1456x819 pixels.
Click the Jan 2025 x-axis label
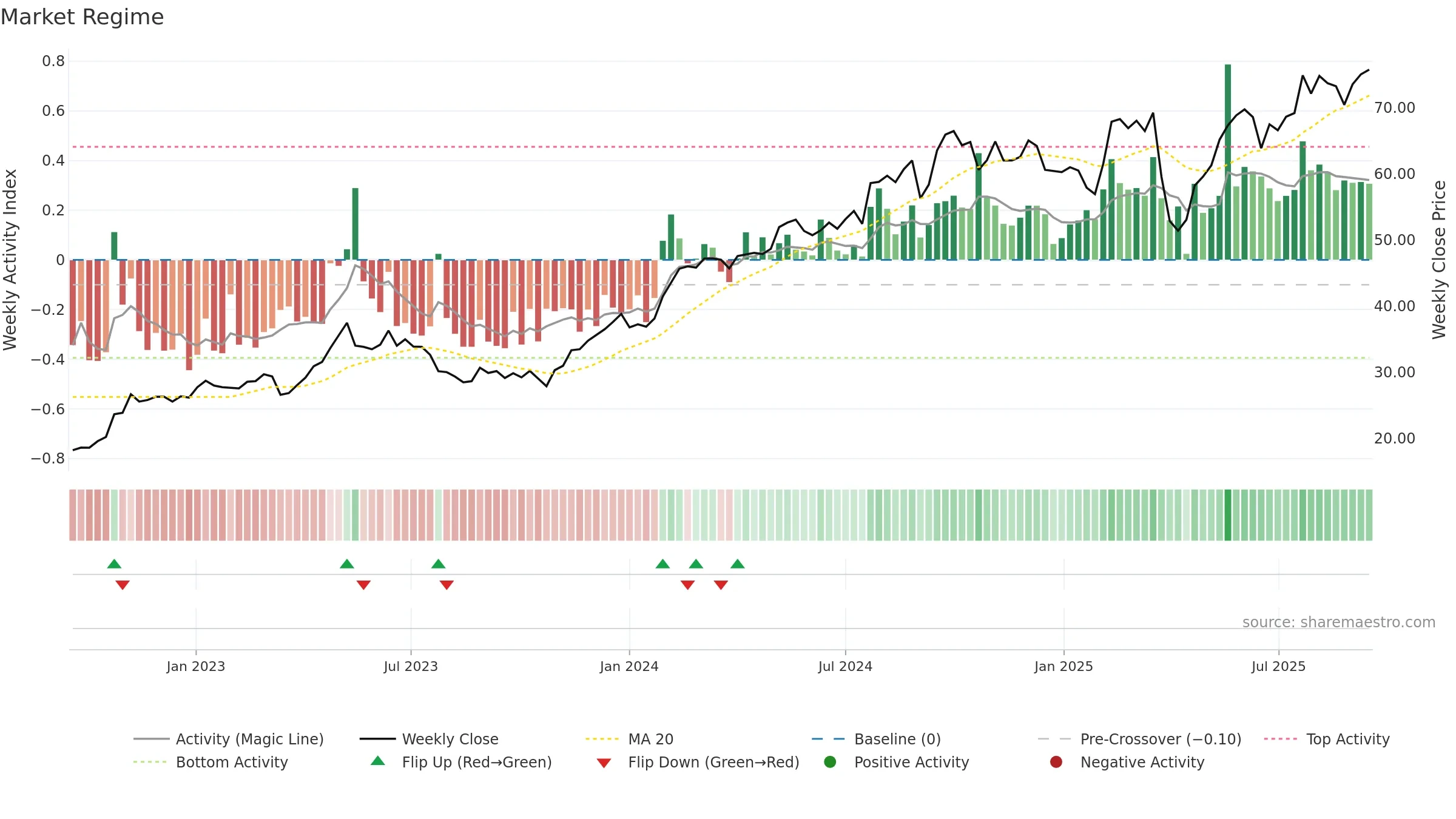coord(1063,666)
